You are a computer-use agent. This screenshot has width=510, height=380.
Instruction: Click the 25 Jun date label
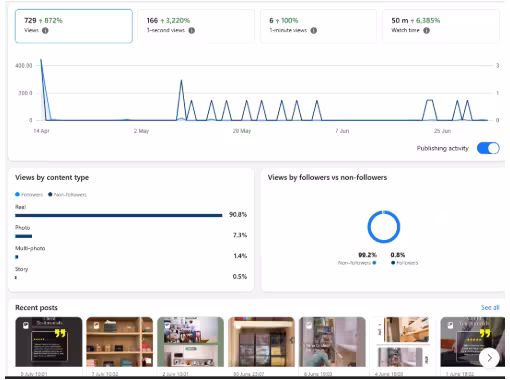(442, 131)
